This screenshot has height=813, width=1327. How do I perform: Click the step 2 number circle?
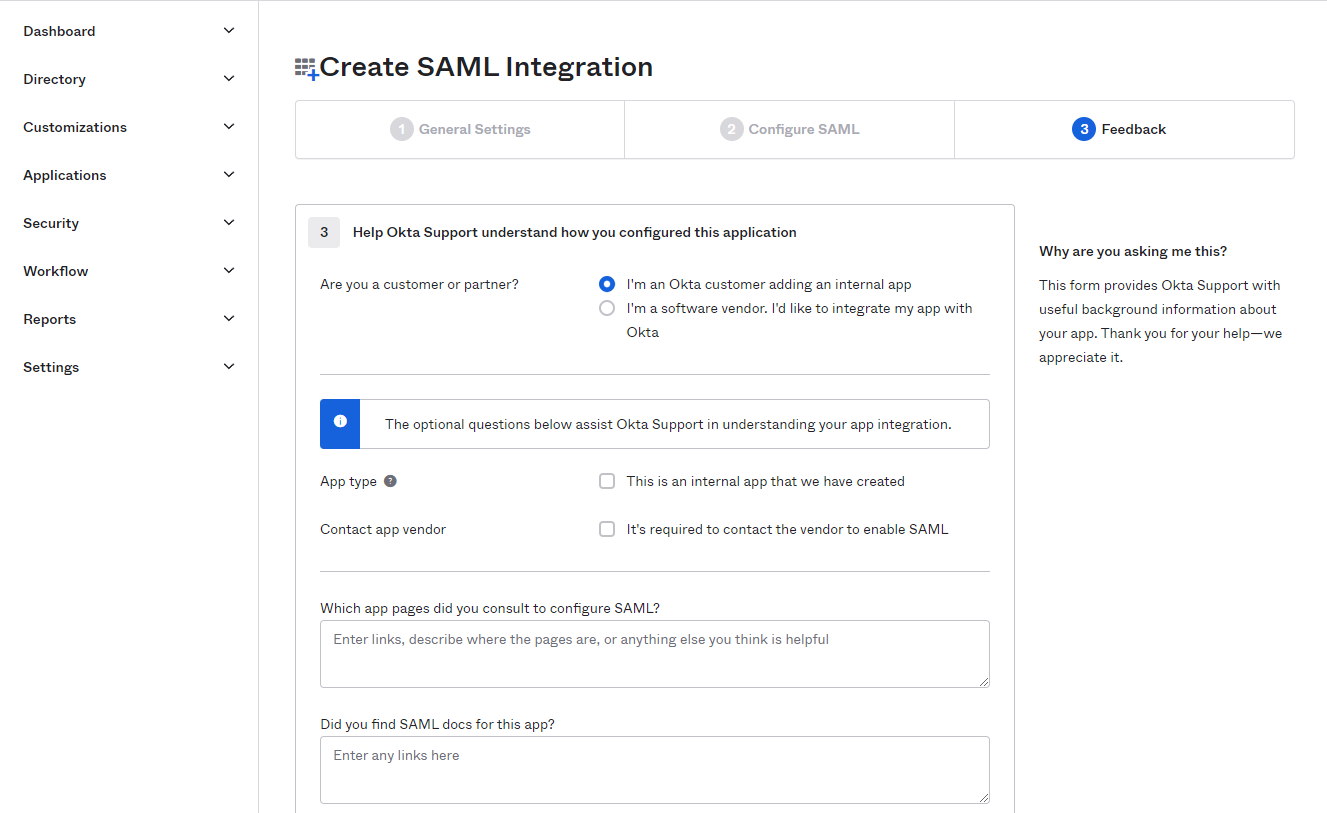[x=732, y=129]
